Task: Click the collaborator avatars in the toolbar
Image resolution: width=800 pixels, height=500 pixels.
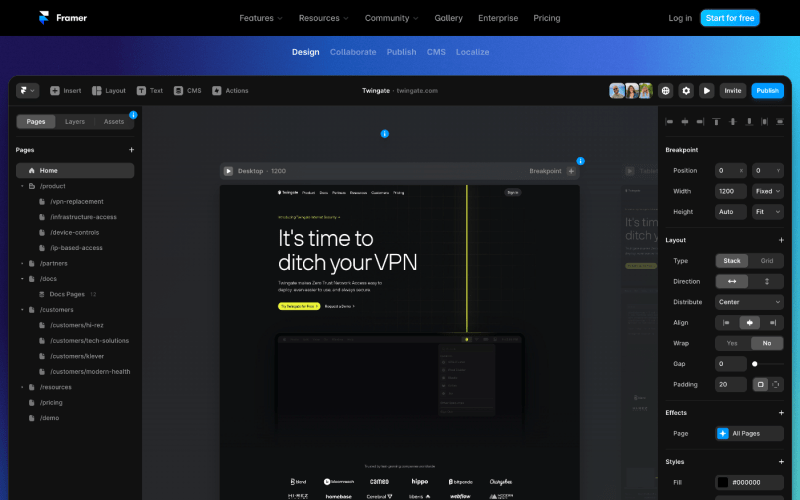Action: coord(631,91)
